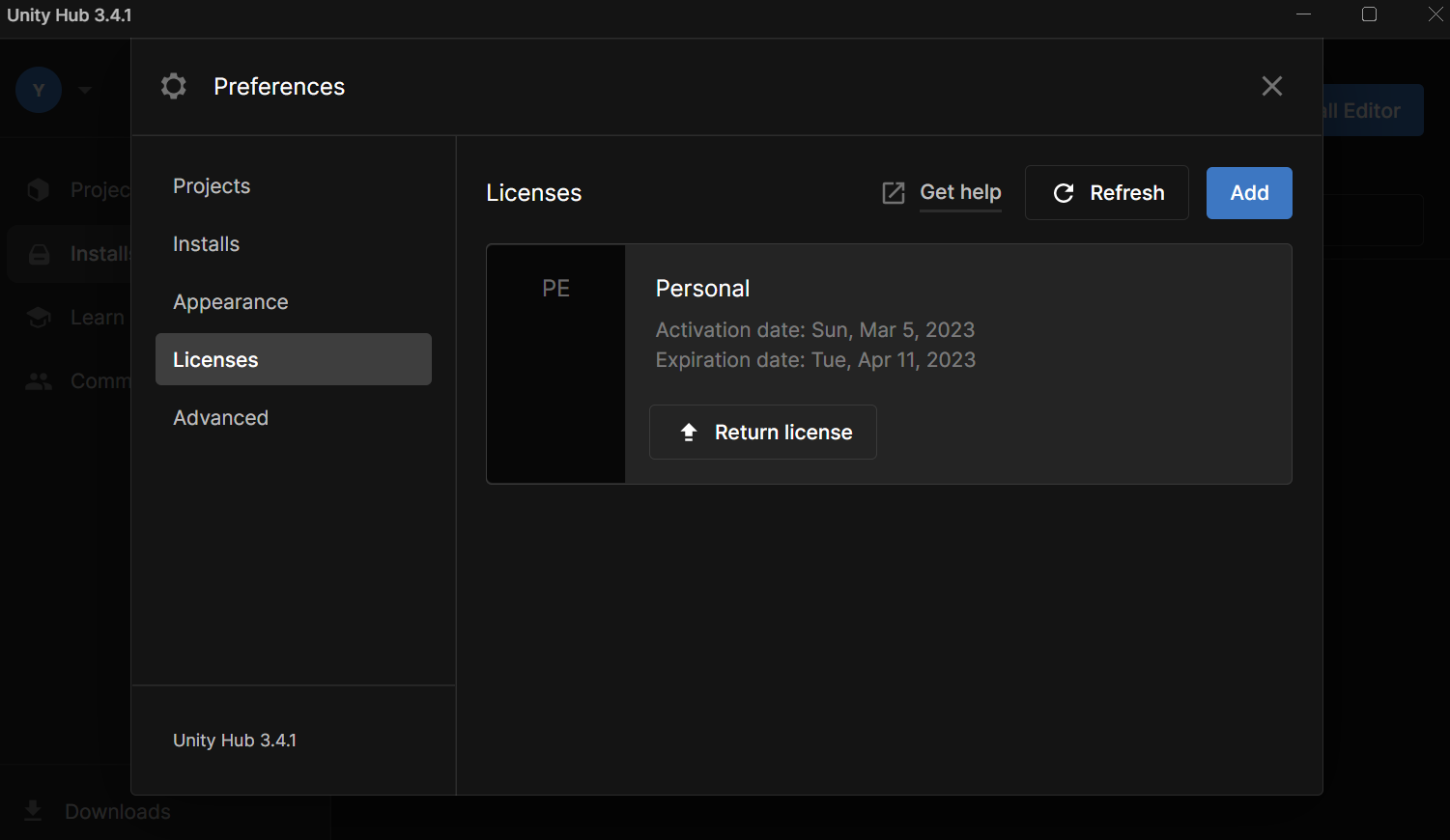Click the Learn graduation cap icon in Hub sidebar
This screenshot has height=840, width=1450.
pyautogui.click(x=39, y=318)
